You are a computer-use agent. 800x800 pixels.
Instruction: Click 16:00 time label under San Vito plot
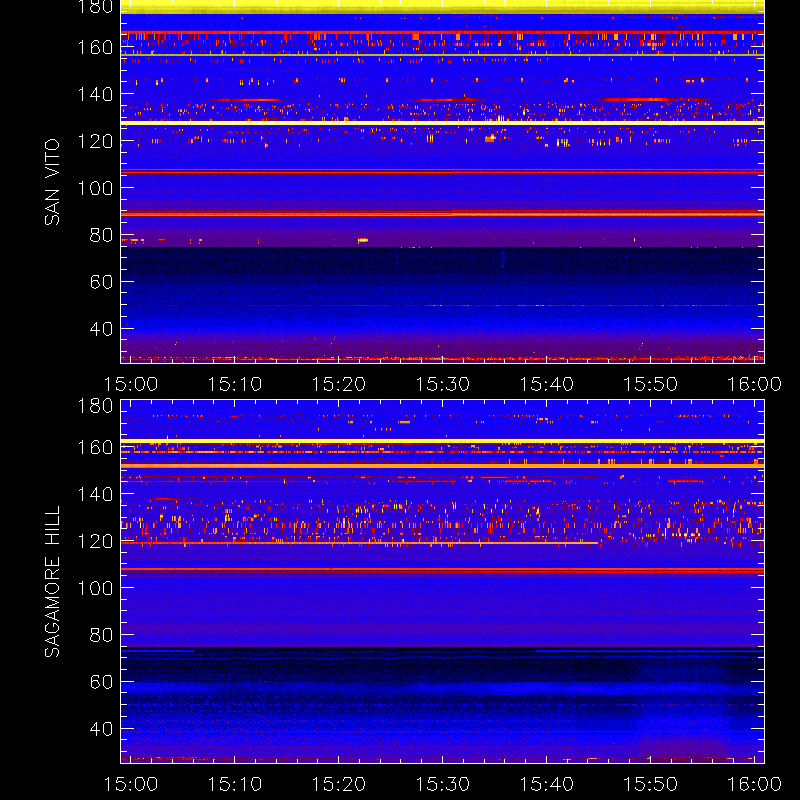coord(755,384)
